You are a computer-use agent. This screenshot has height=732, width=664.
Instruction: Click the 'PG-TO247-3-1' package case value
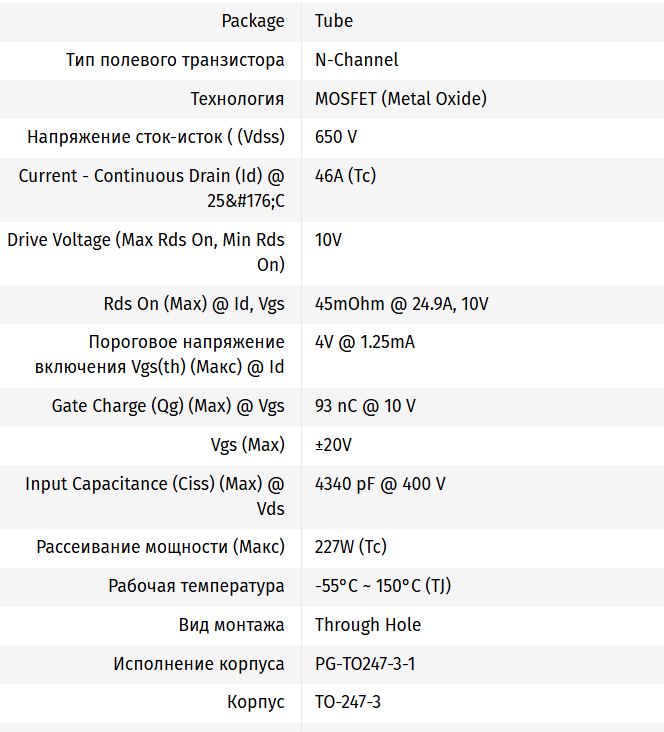pyautogui.click(x=364, y=664)
